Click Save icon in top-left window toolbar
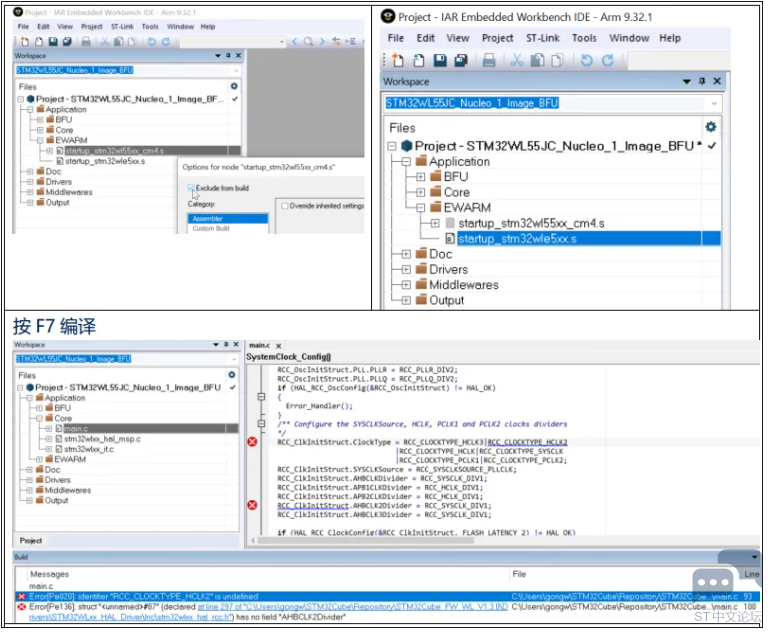Viewport: 771px width, 632px height. tap(53, 42)
